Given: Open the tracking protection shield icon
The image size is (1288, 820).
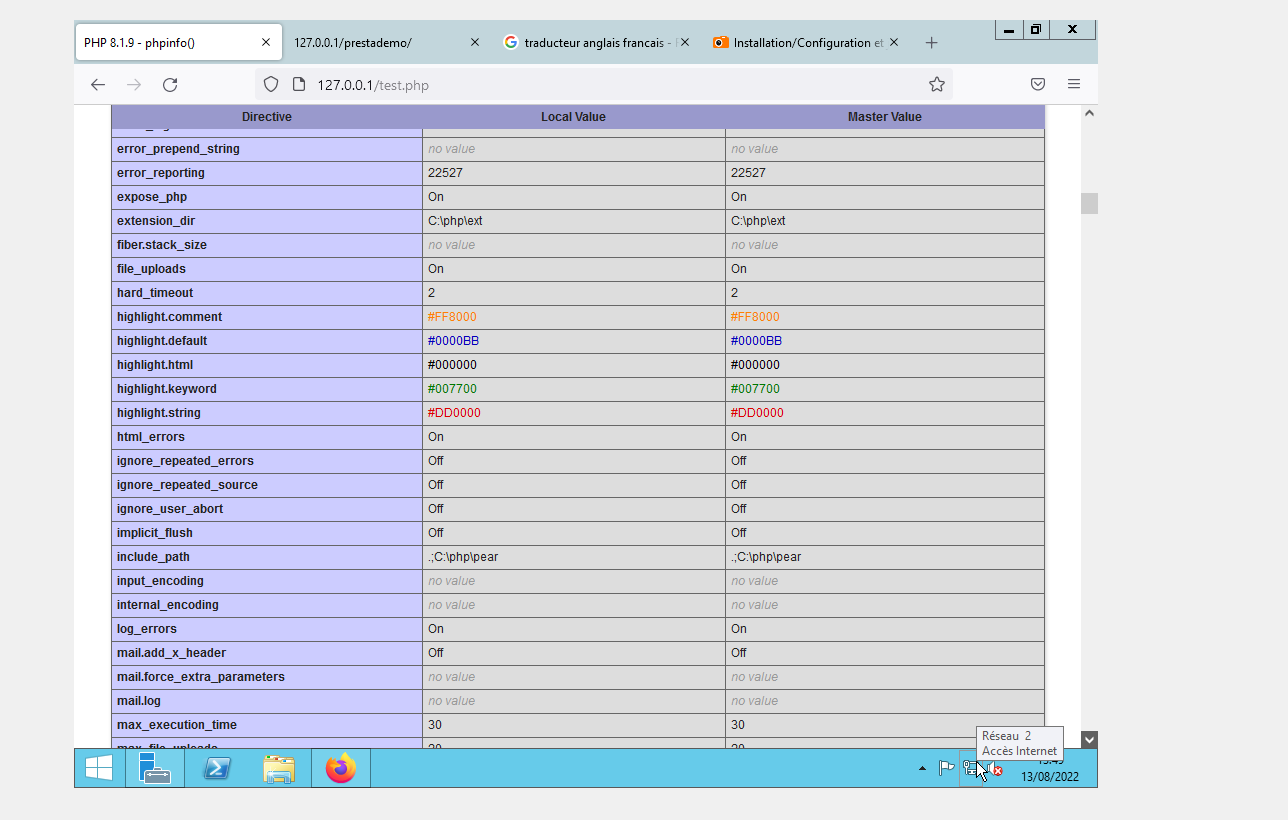Looking at the screenshot, I should click(x=271, y=85).
